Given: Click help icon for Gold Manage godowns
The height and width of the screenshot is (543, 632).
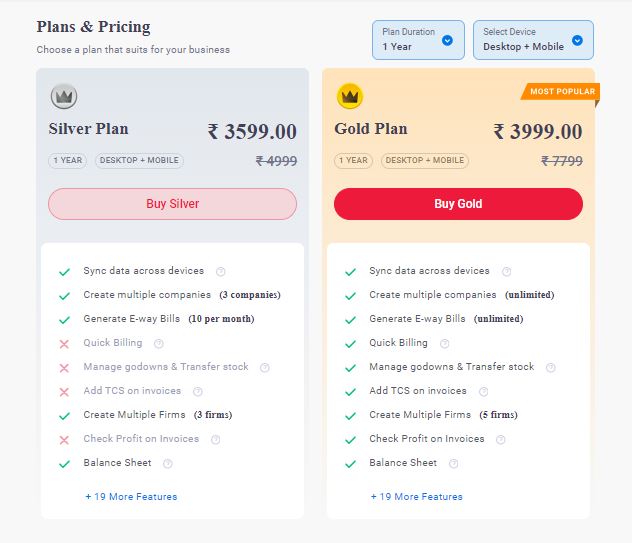Looking at the screenshot, I should [551, 367].
